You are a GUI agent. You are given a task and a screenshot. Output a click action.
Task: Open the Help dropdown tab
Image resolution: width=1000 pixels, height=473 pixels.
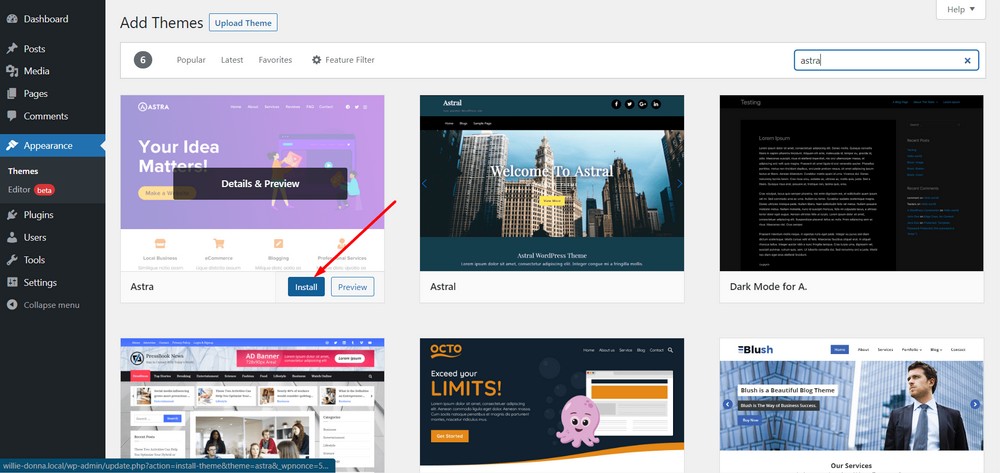961,10
